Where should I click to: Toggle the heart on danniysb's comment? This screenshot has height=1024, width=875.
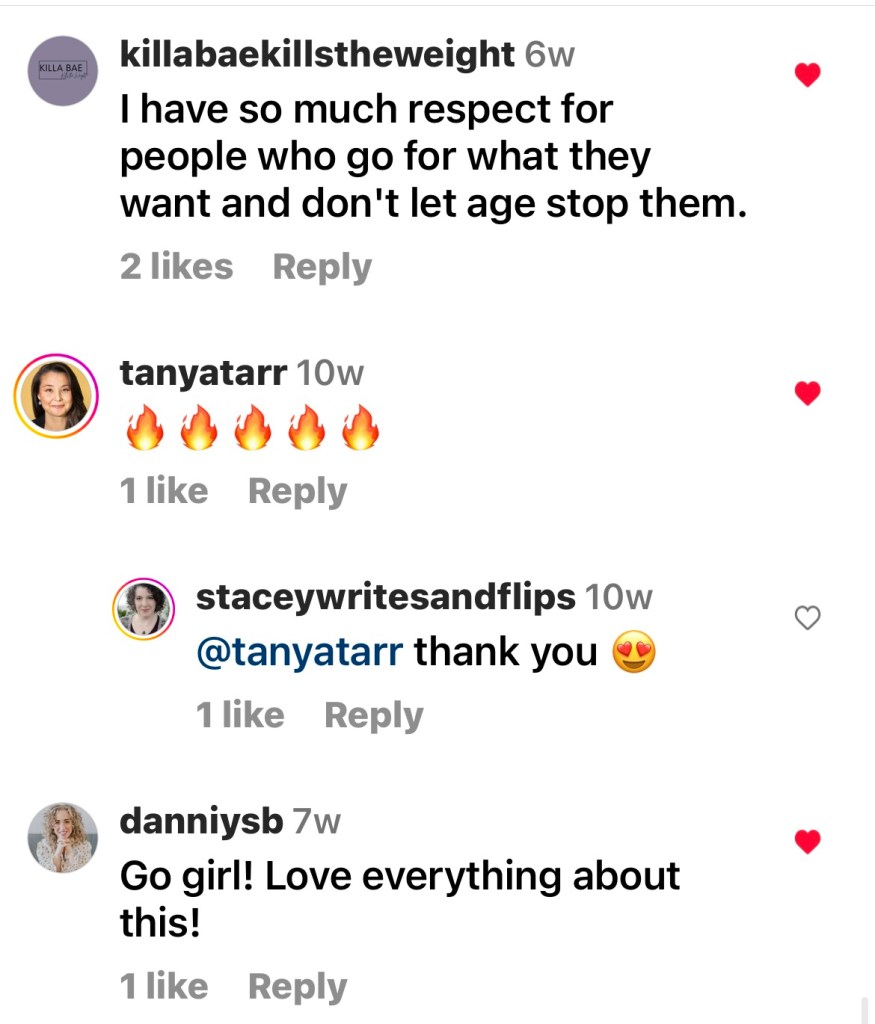pos(807,842)
